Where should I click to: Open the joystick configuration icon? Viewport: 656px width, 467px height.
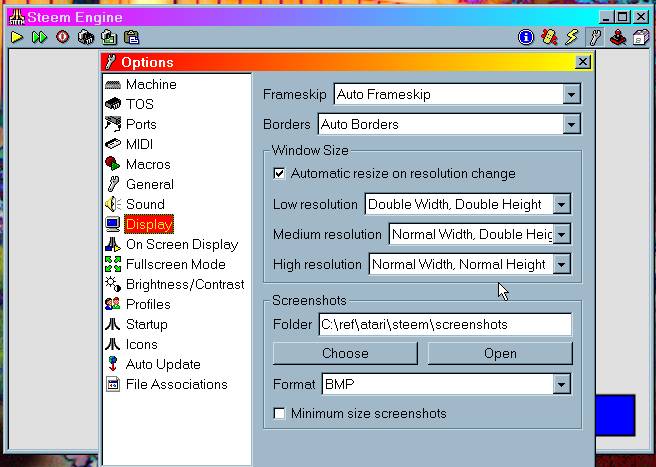tap(618, 38)
